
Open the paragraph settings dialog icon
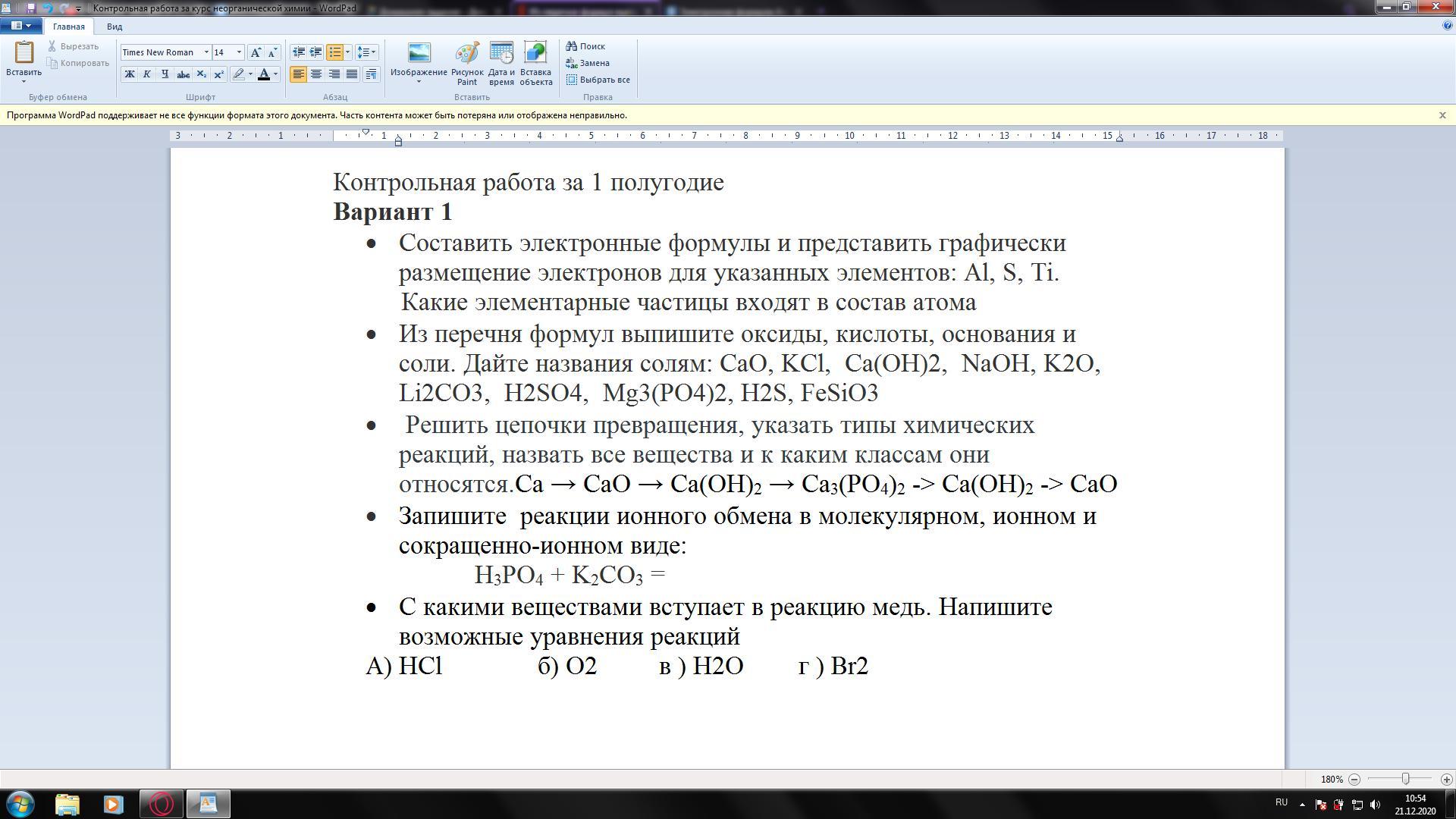(371, 74)
